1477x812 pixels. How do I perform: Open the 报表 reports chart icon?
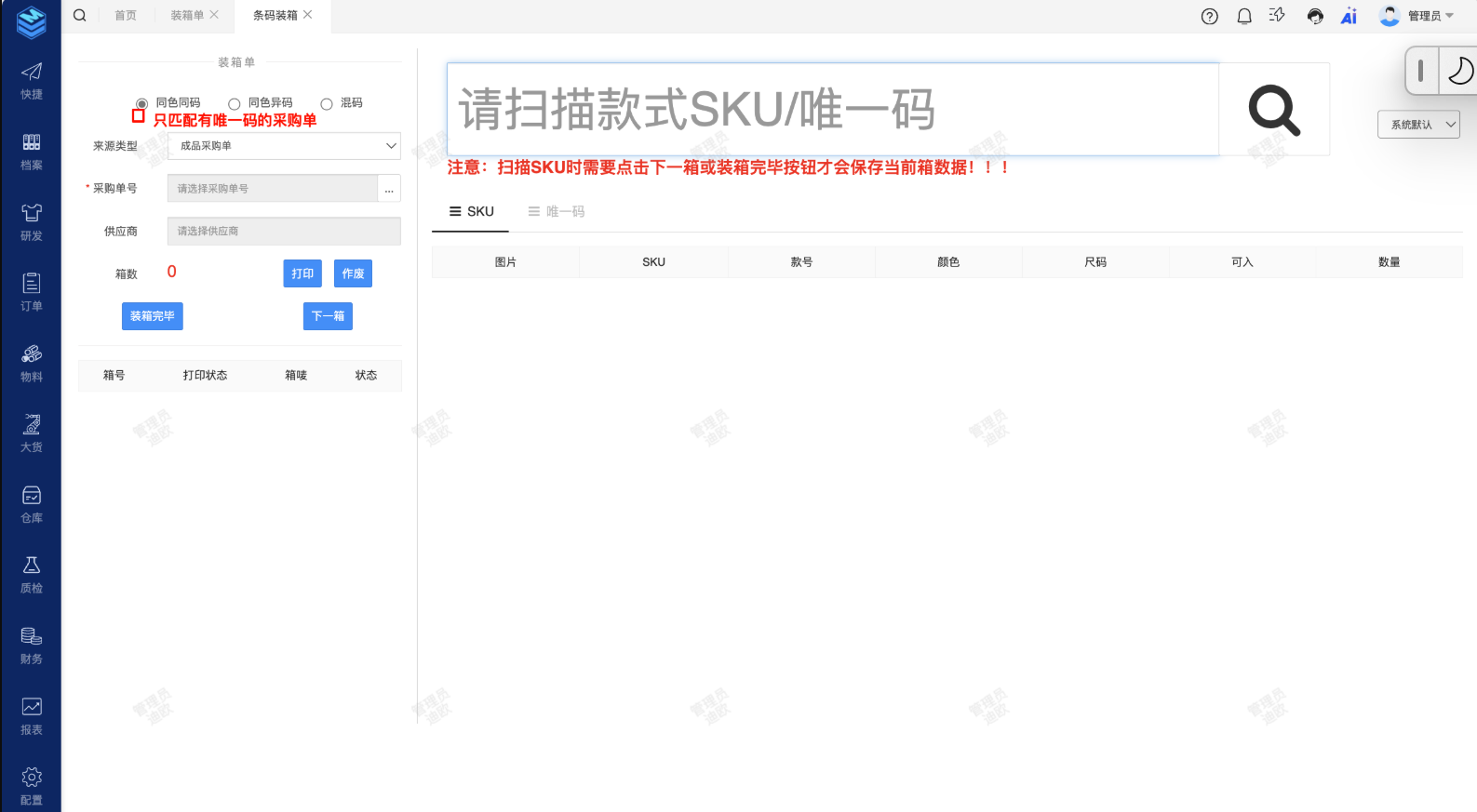point(31,715)
